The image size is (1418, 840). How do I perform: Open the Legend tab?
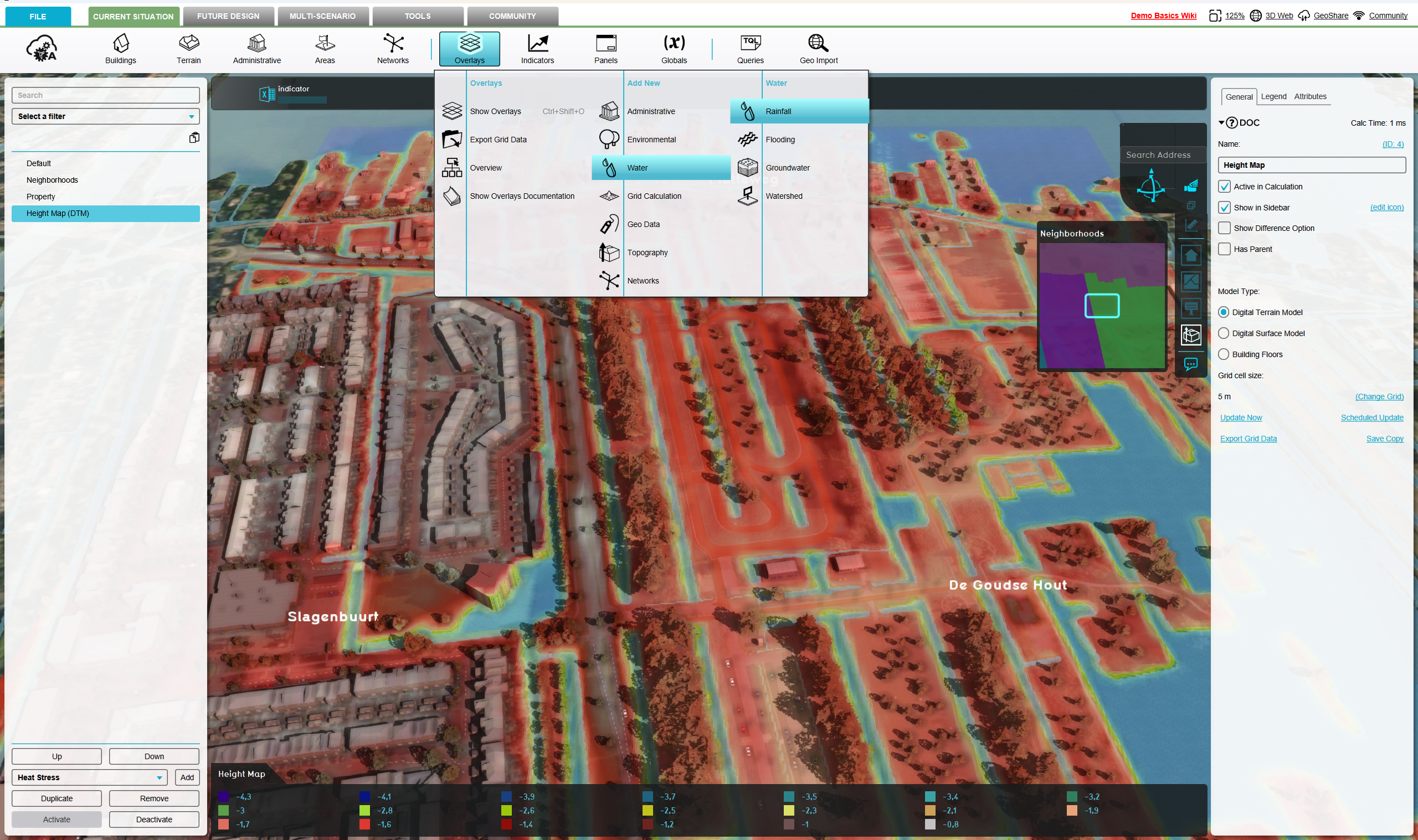[1273, 96]
